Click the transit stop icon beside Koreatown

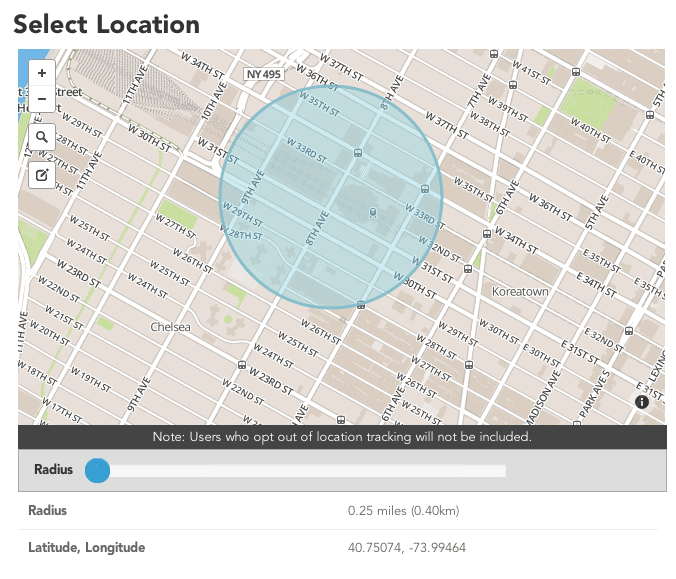point(467,269)
